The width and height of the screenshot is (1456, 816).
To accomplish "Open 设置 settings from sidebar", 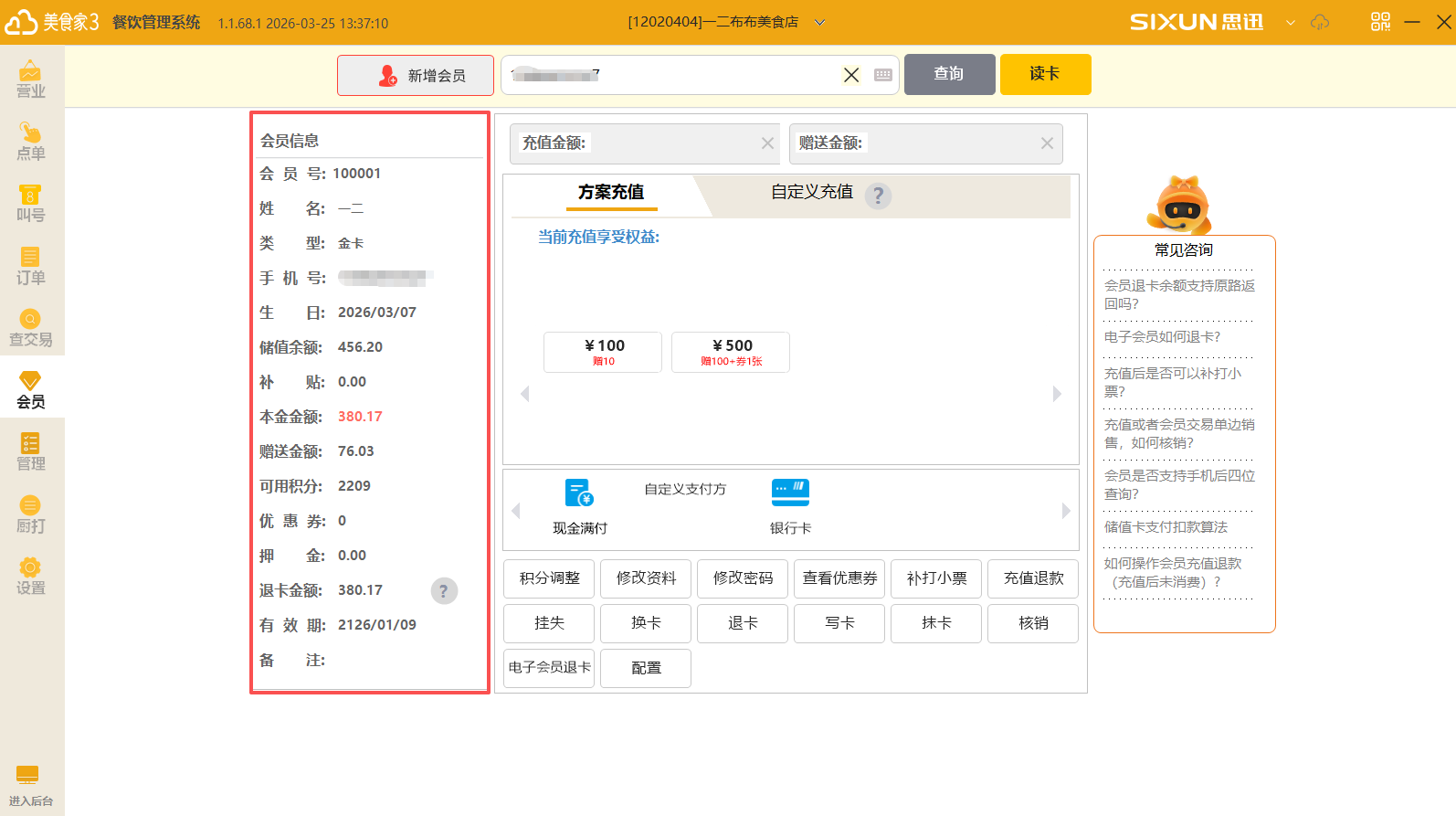I will coord(31,577).
